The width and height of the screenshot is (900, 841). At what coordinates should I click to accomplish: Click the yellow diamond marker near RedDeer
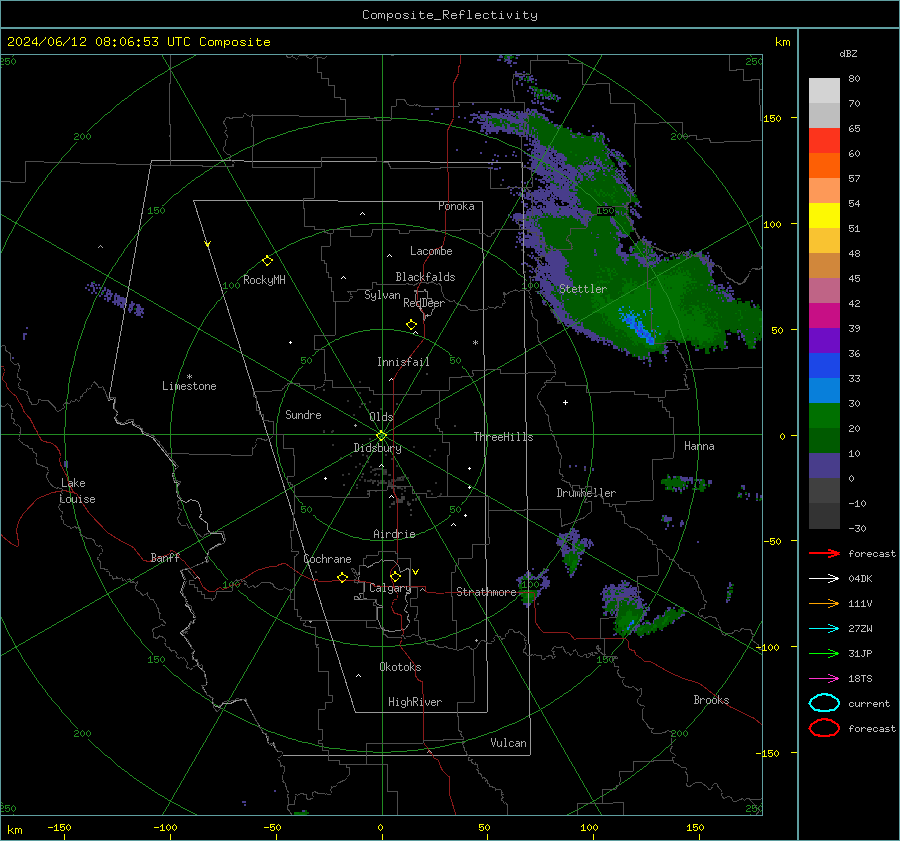coord(412,325)
